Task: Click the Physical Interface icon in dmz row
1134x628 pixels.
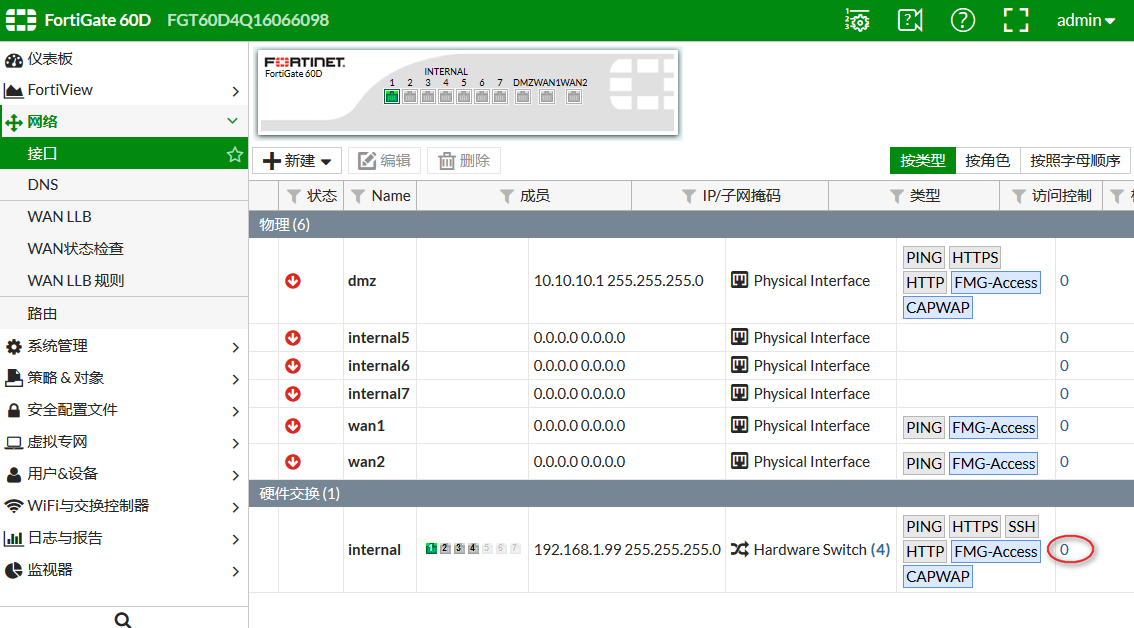Action: [x=739, y=280]
